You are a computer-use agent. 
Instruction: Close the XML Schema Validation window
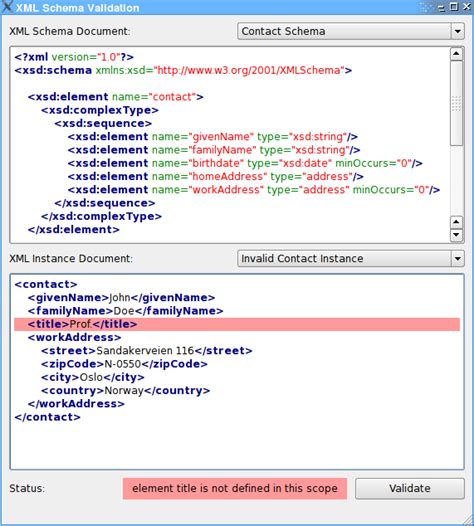467,7
